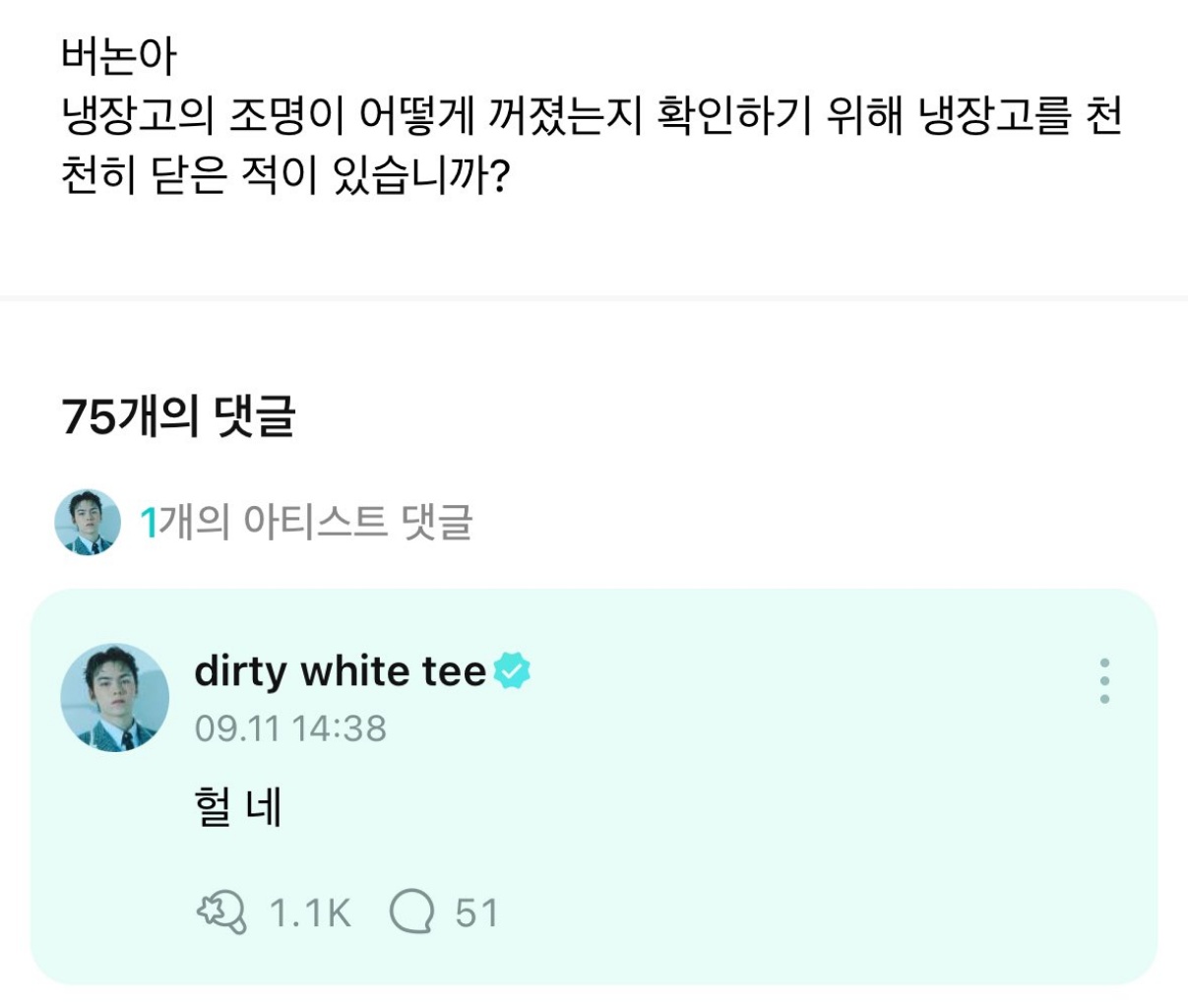Click the 버논아 line of the post

click(x=119, y=56)
